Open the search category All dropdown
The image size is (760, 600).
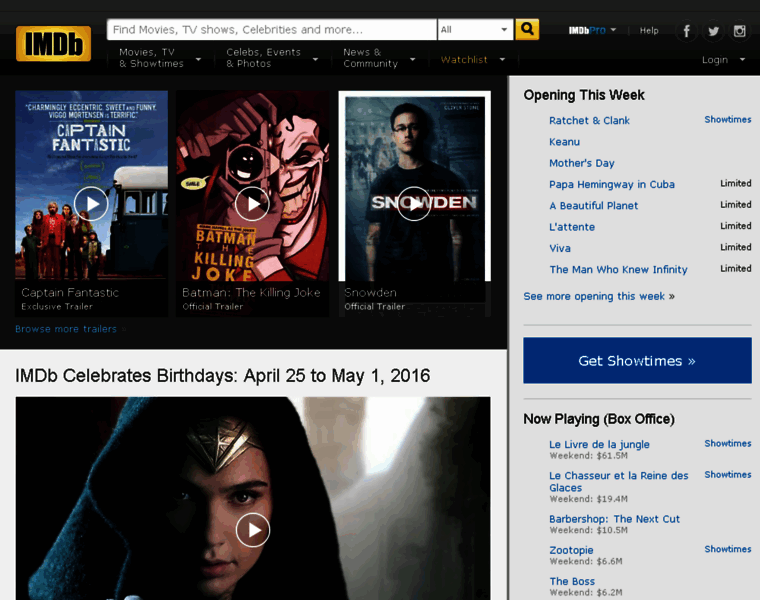[x=475, y=30]
